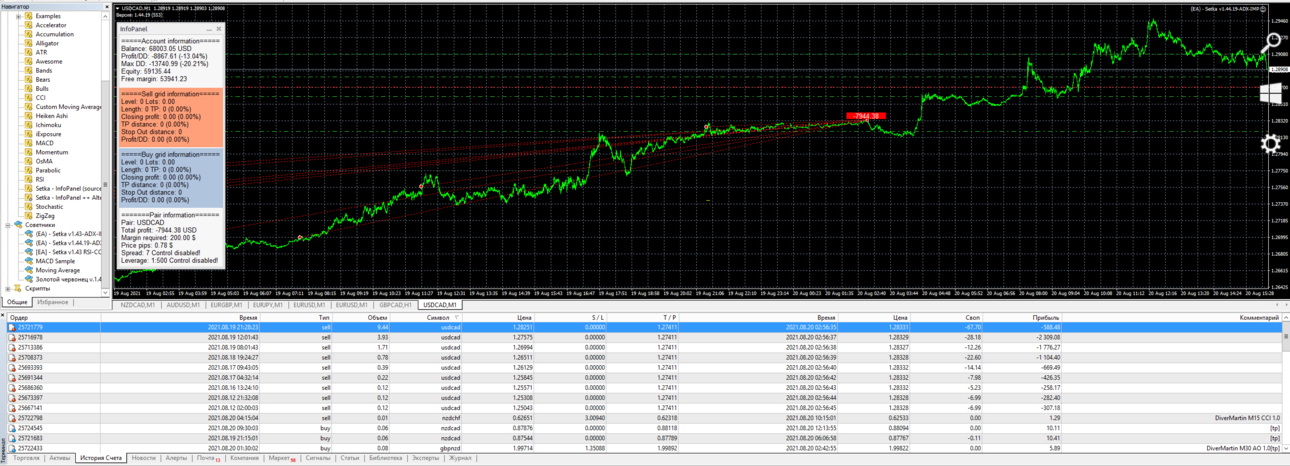Select the Stochastic indicator icon
Image resolution: width=1290 pixels, height=466 pixels.
point(29,206)
